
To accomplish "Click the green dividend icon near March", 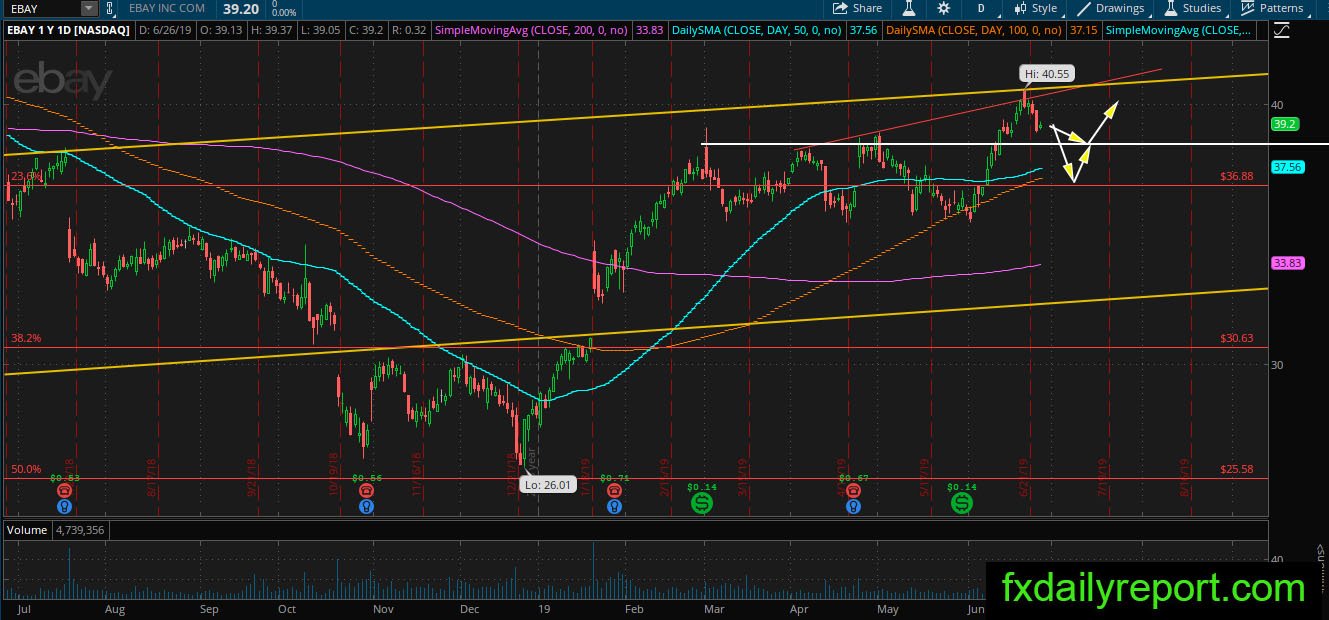I will pyautogui.click(x=703, y=503).
